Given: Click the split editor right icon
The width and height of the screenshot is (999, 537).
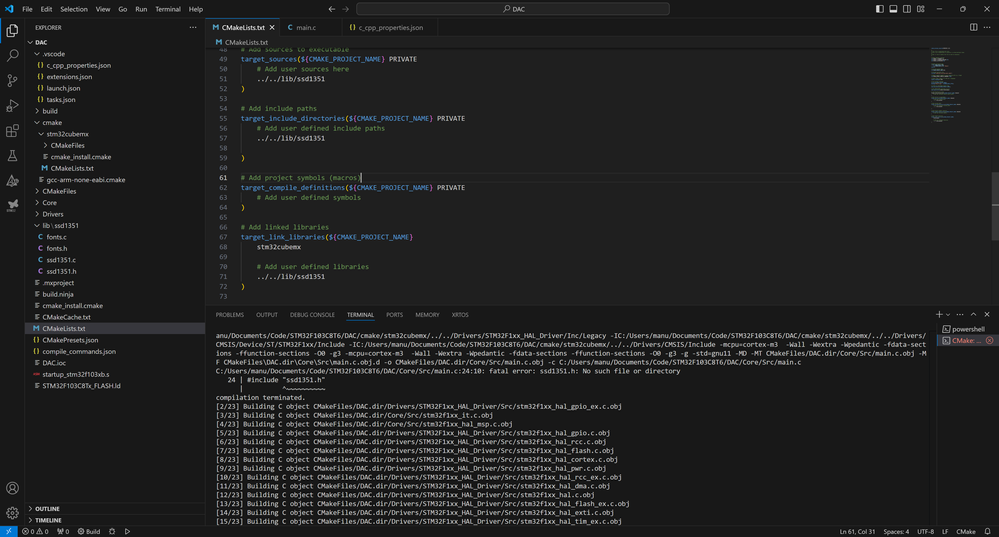Looking at the screenshot, I should [x=974, y=27].
